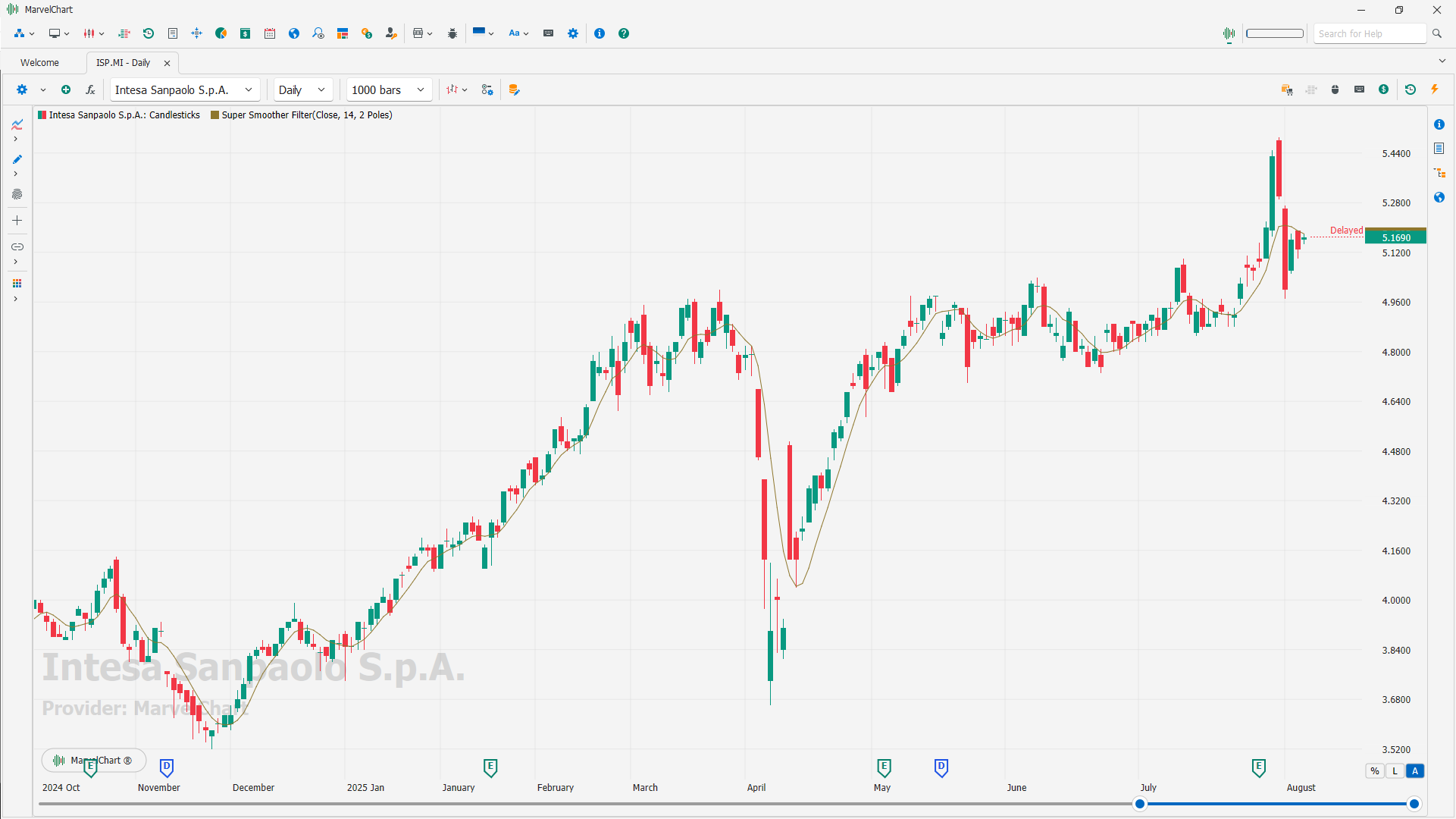
Task: Select the pencil drawing tools in left sidebar
Action: click(x=17, y=159)
